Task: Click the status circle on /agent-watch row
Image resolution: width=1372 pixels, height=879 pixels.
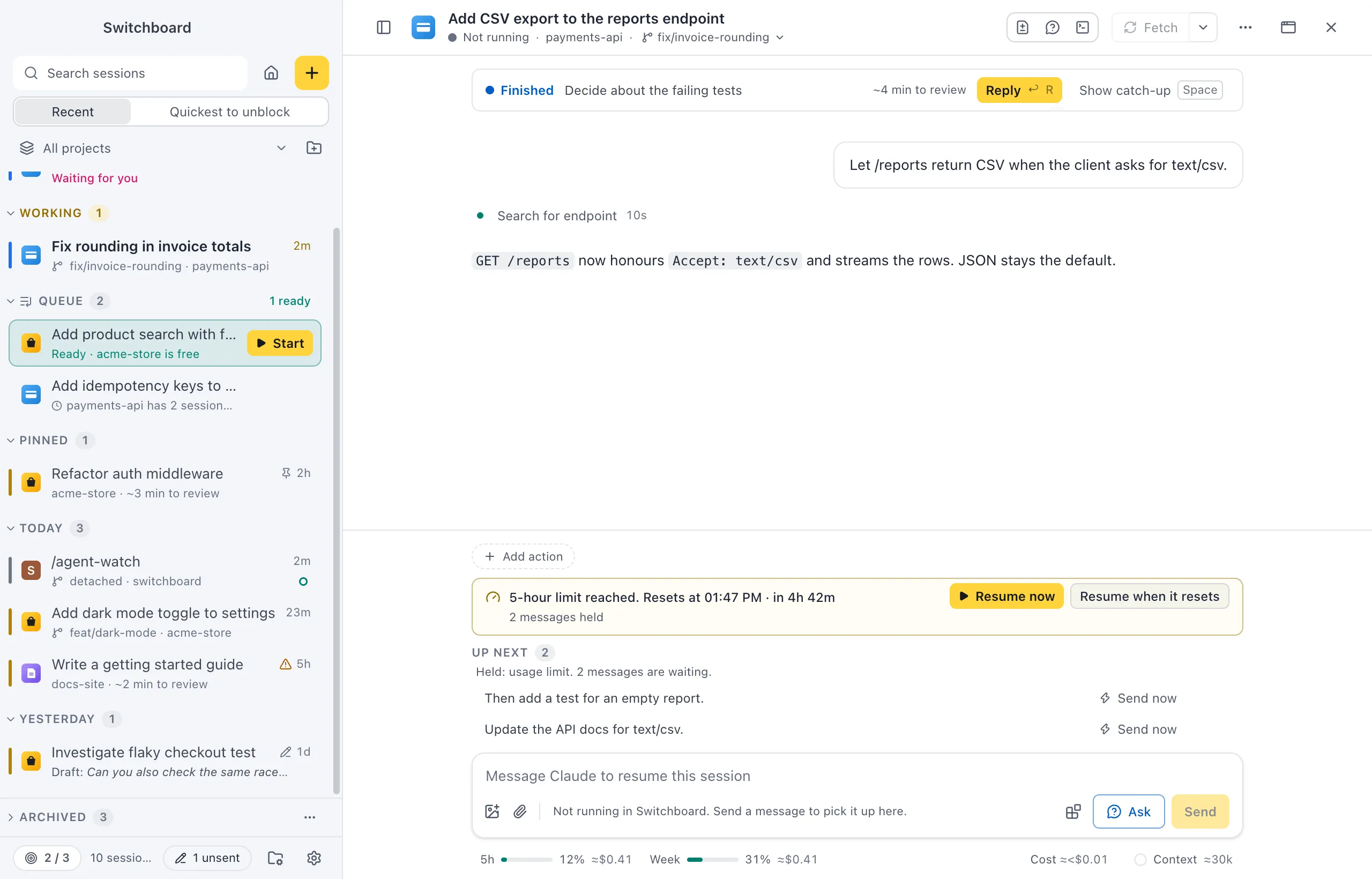Action: pyautogui.click(x=303, y=582)
